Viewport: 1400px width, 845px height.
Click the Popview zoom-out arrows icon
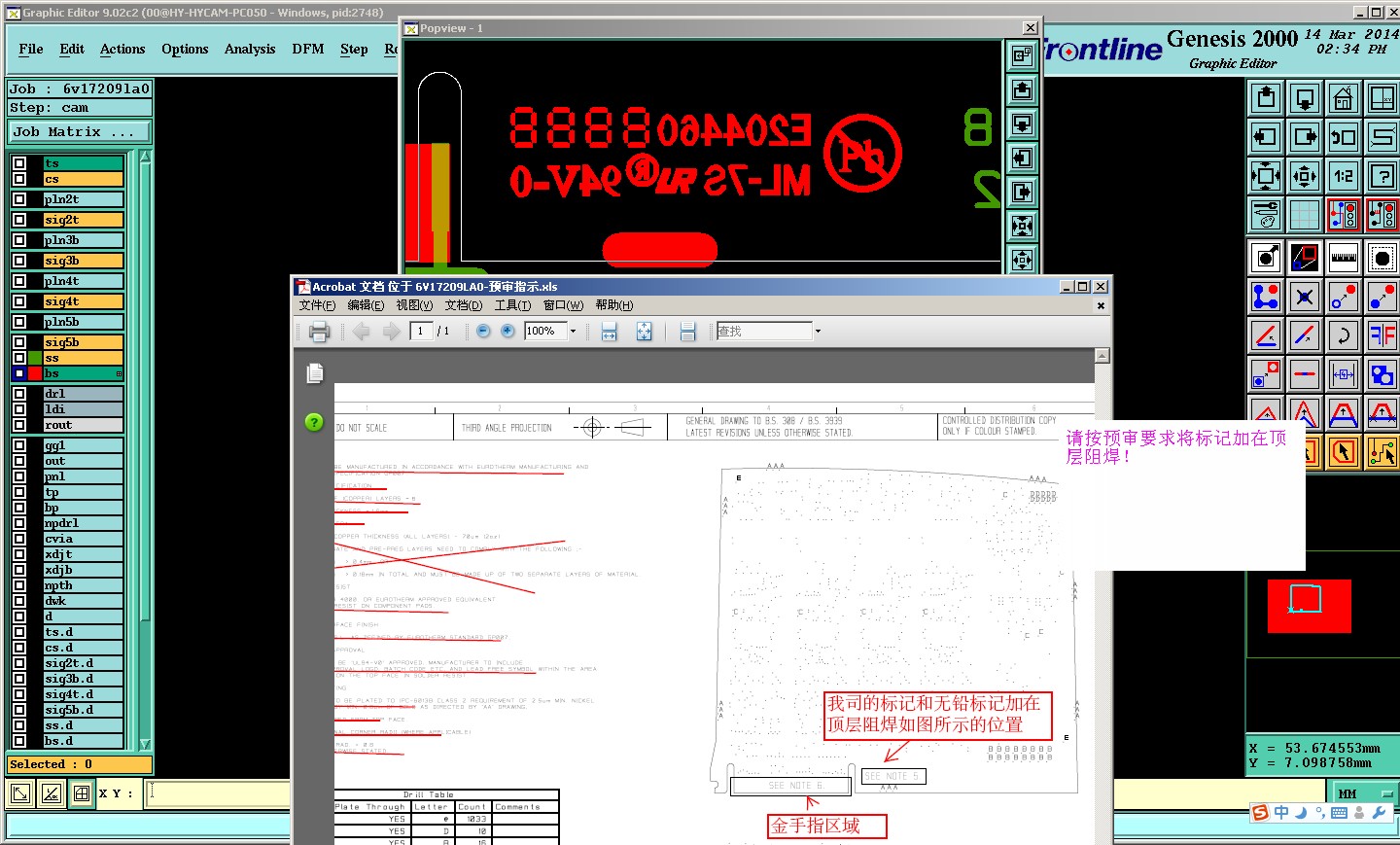click(x=1022, y=227)
